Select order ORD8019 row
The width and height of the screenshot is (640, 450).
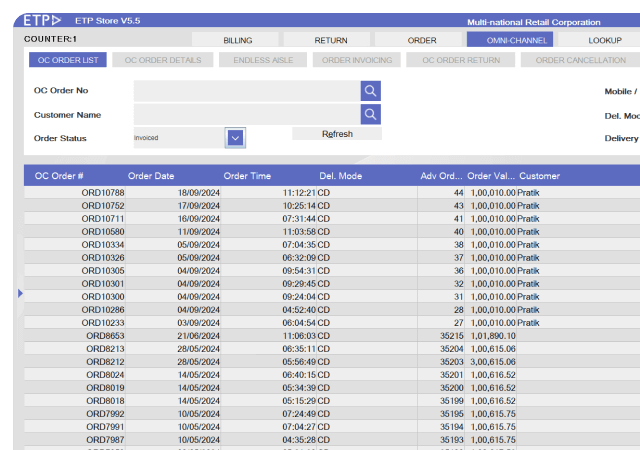pos(332,388)
